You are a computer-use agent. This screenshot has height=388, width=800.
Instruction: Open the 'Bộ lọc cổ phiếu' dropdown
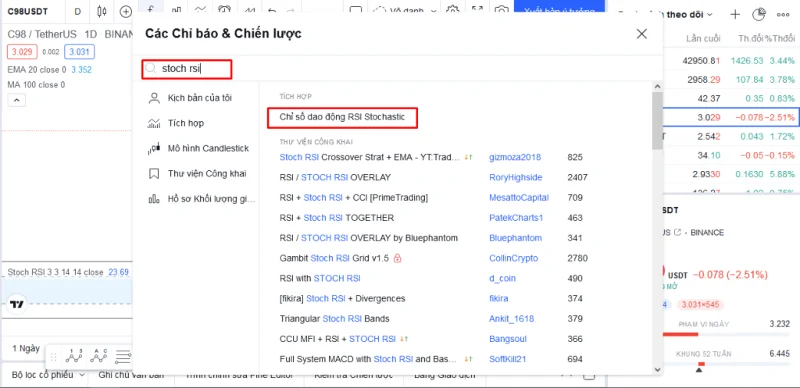pyautogui.click(x=49, y=375)
